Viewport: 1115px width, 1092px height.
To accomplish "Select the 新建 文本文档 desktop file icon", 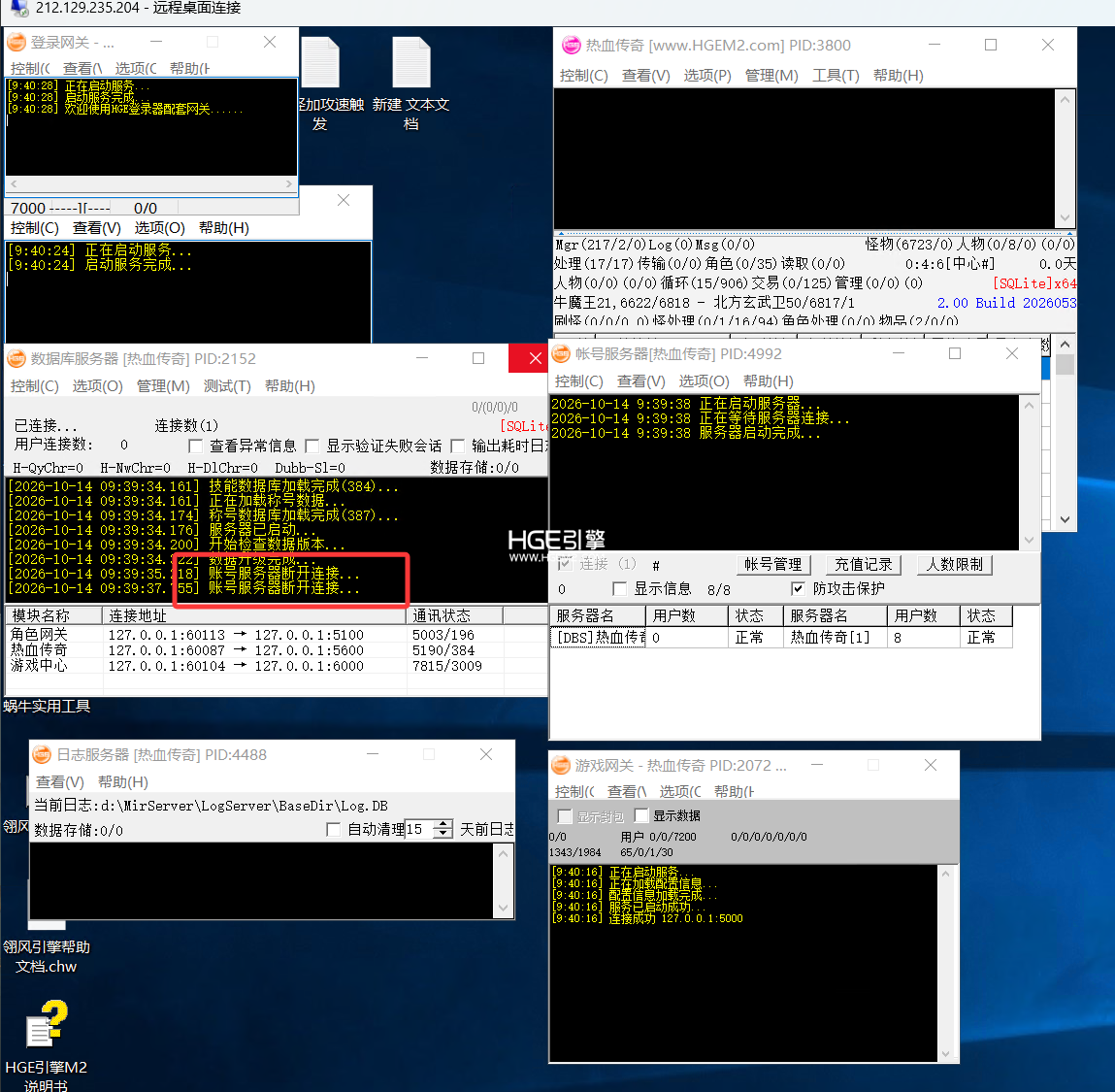I will (411, 83).
